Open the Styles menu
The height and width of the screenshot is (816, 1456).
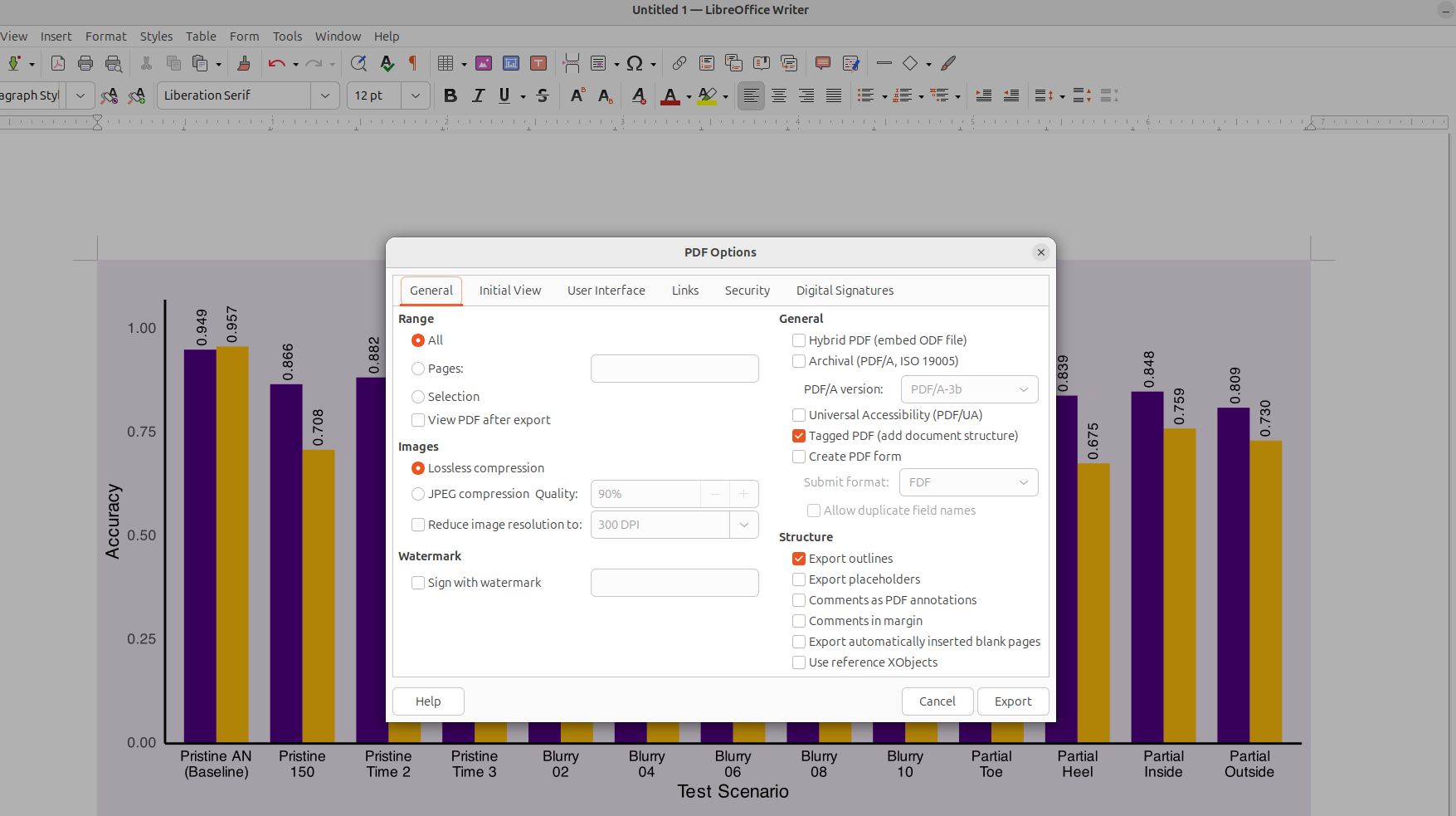(x=156, y=37)
